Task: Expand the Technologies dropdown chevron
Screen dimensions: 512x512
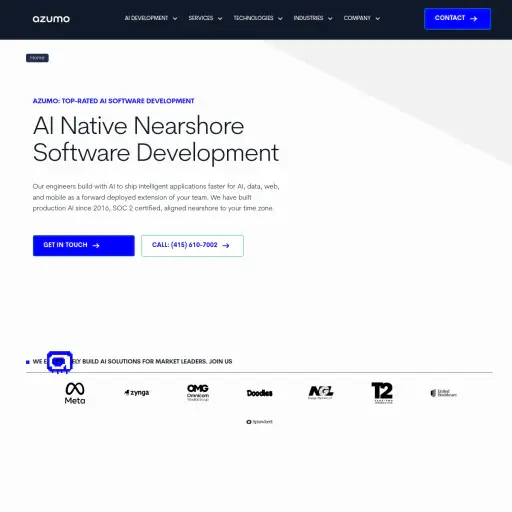Action: point(280,19)
